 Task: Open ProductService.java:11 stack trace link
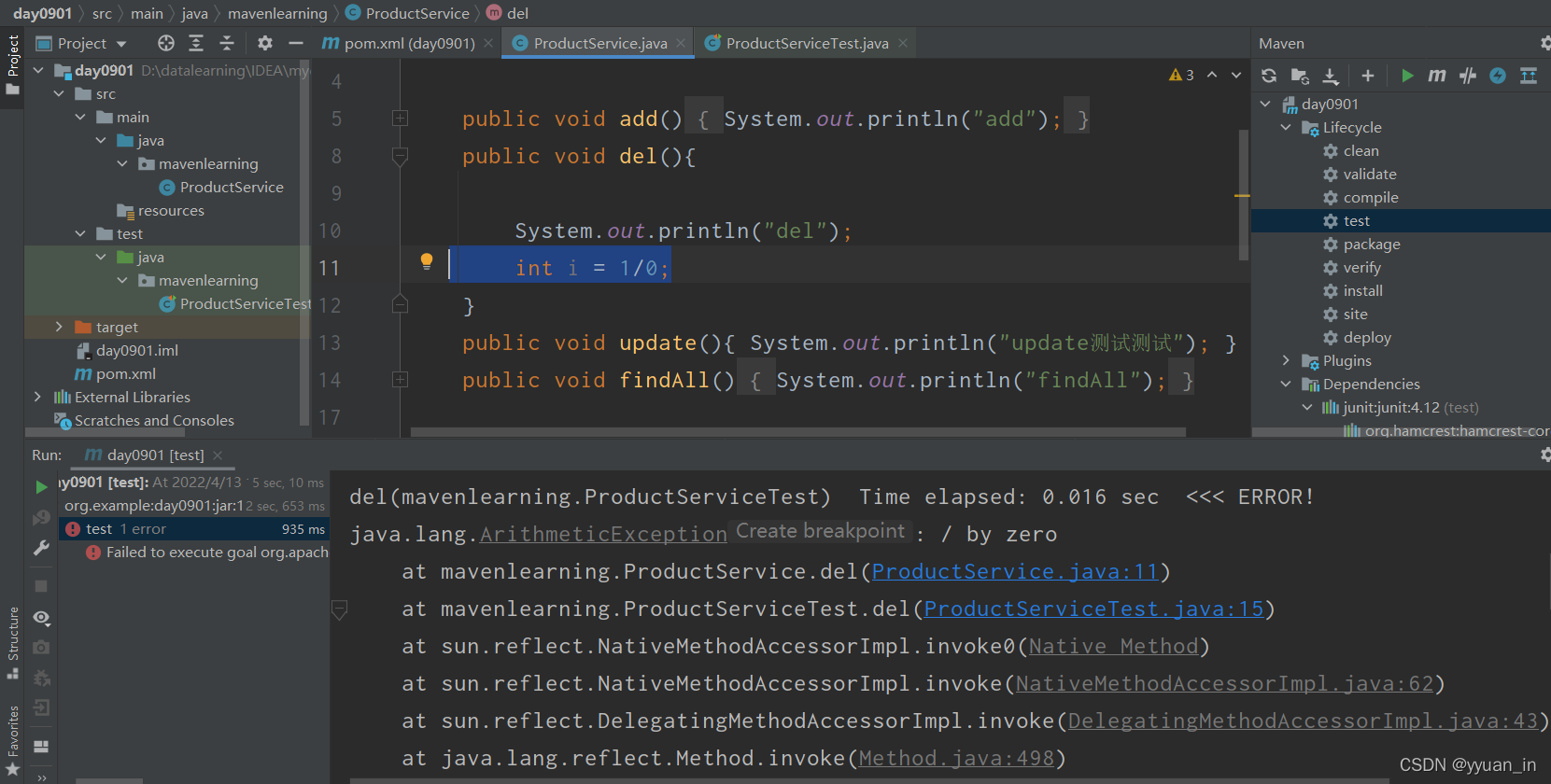1015,571
